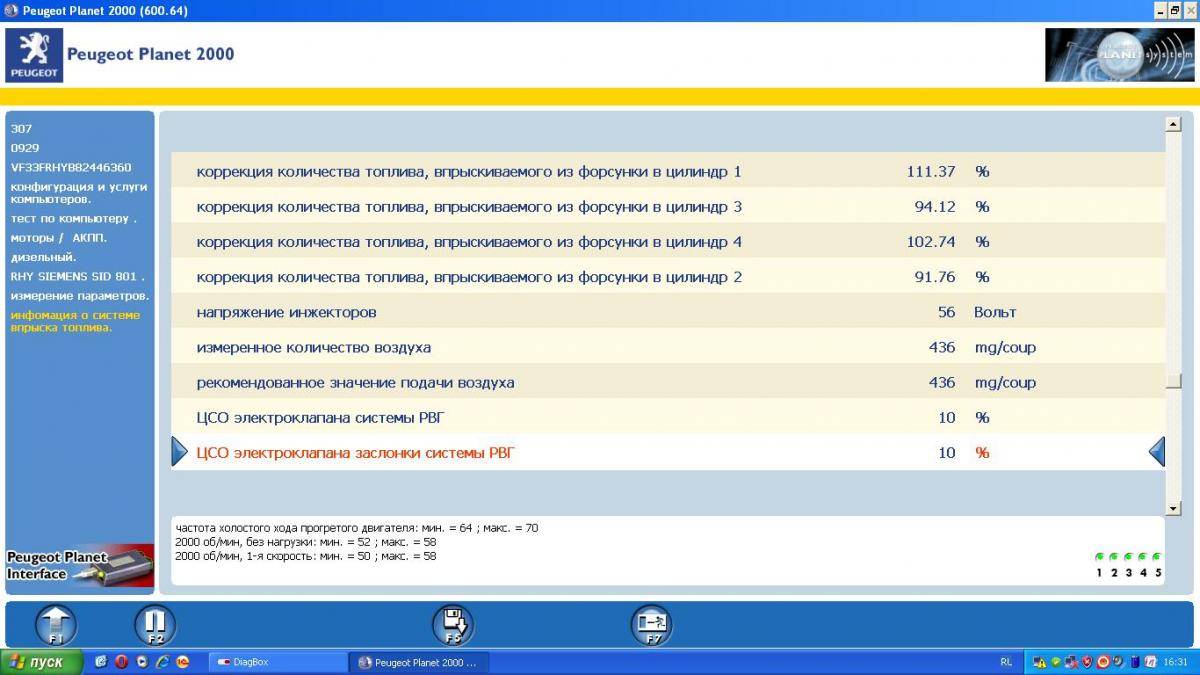This screenshot has height=675, width=1200.
Task: Click the F7 print icon
Action: click(653, 624)
